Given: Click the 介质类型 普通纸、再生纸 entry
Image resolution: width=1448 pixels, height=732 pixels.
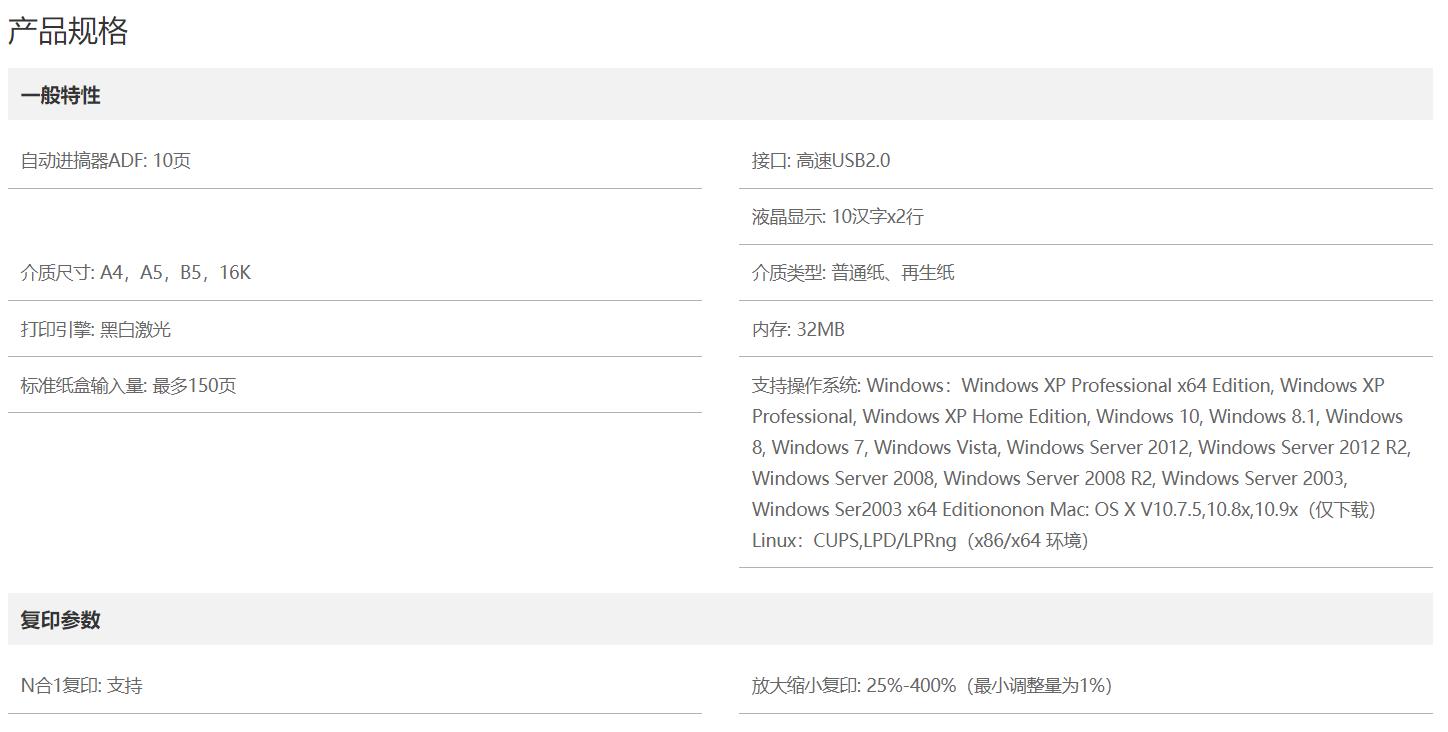Looking at the screenshot, I should [x=852, y=273].
